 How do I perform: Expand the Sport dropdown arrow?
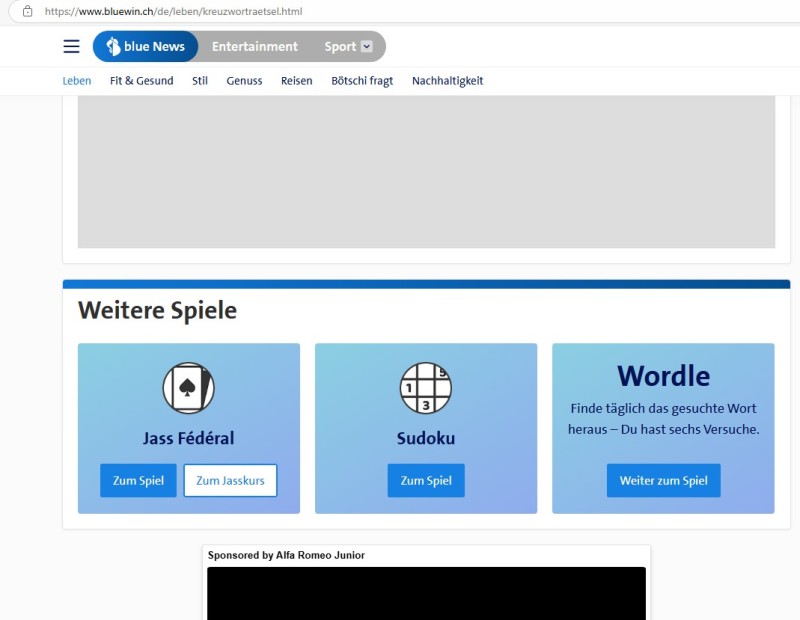tap(366, 47)
